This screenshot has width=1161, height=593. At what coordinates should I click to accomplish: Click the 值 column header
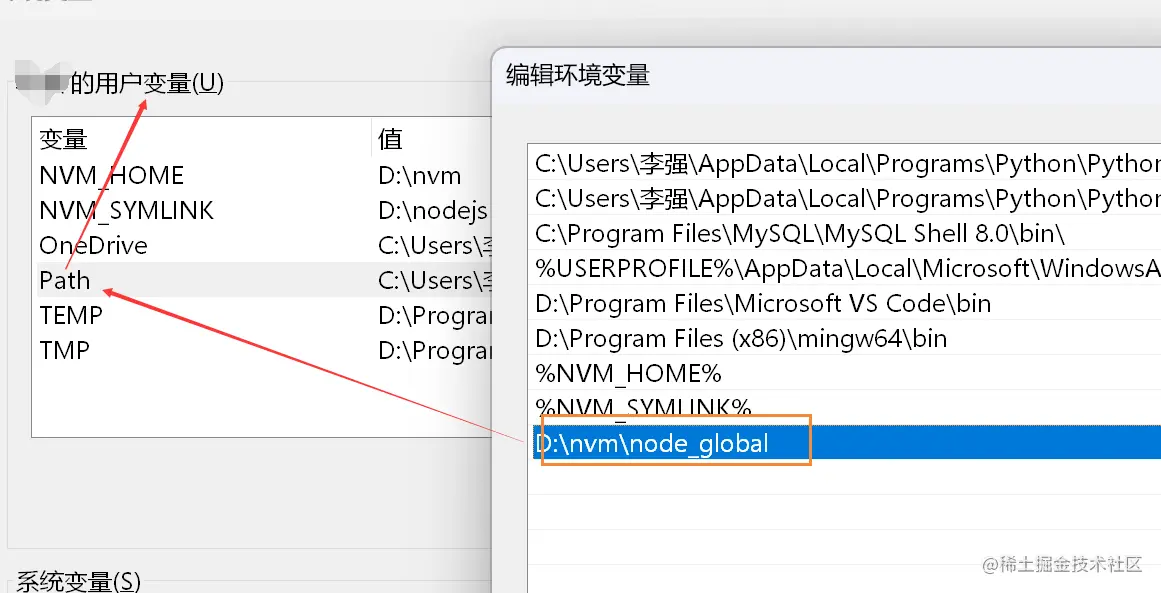pos(432,138)
